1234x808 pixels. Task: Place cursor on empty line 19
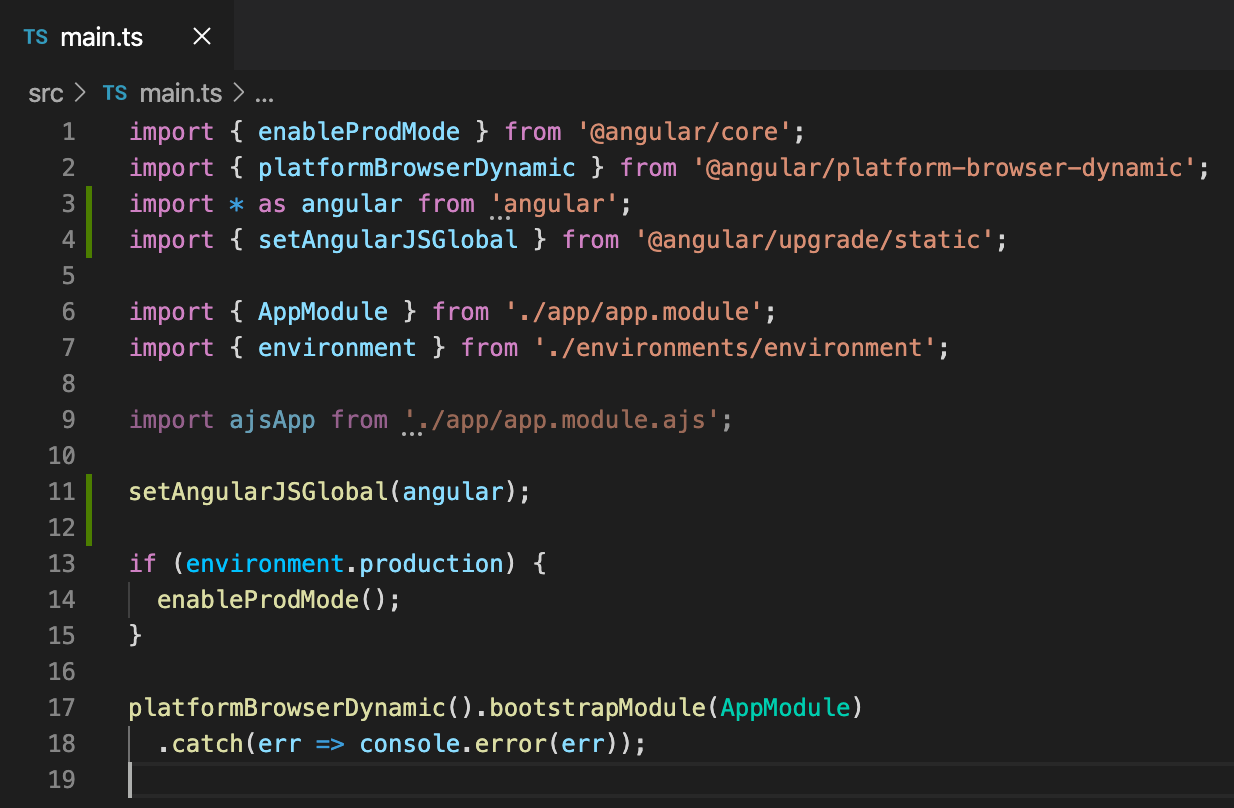(x=680, y=780)
